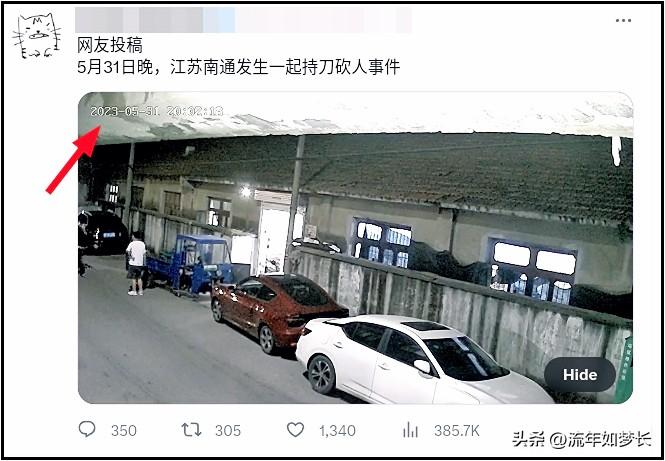The width and height of the screenshot is (665, 461).
Task: Click the blue tricycle in the surveillance image
Action: tap(190, 265)
